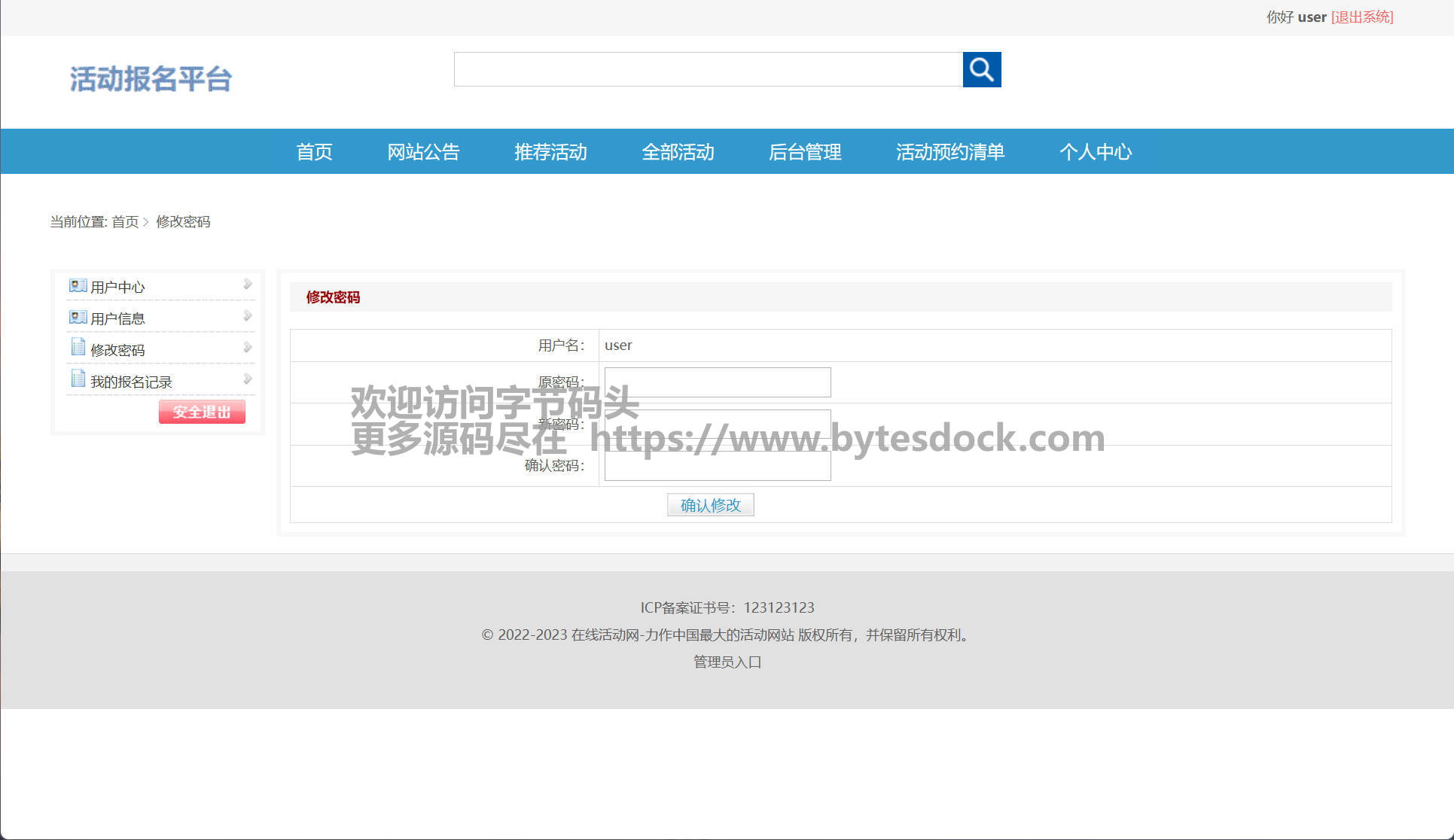Click the 修改密码 document icon in sidebar
1454x840 pixels.
[78, 347]
